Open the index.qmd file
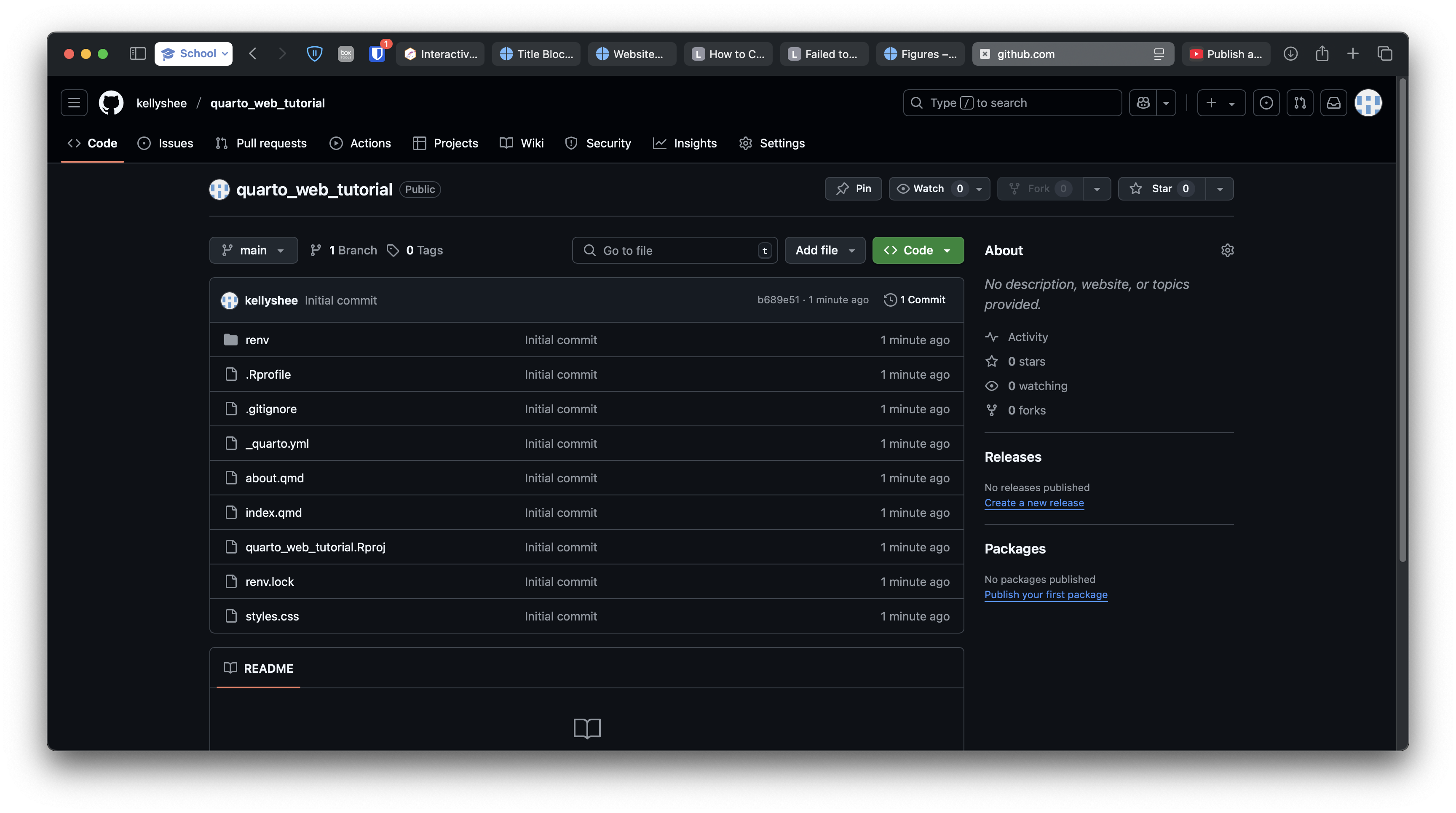 point(273,512)
